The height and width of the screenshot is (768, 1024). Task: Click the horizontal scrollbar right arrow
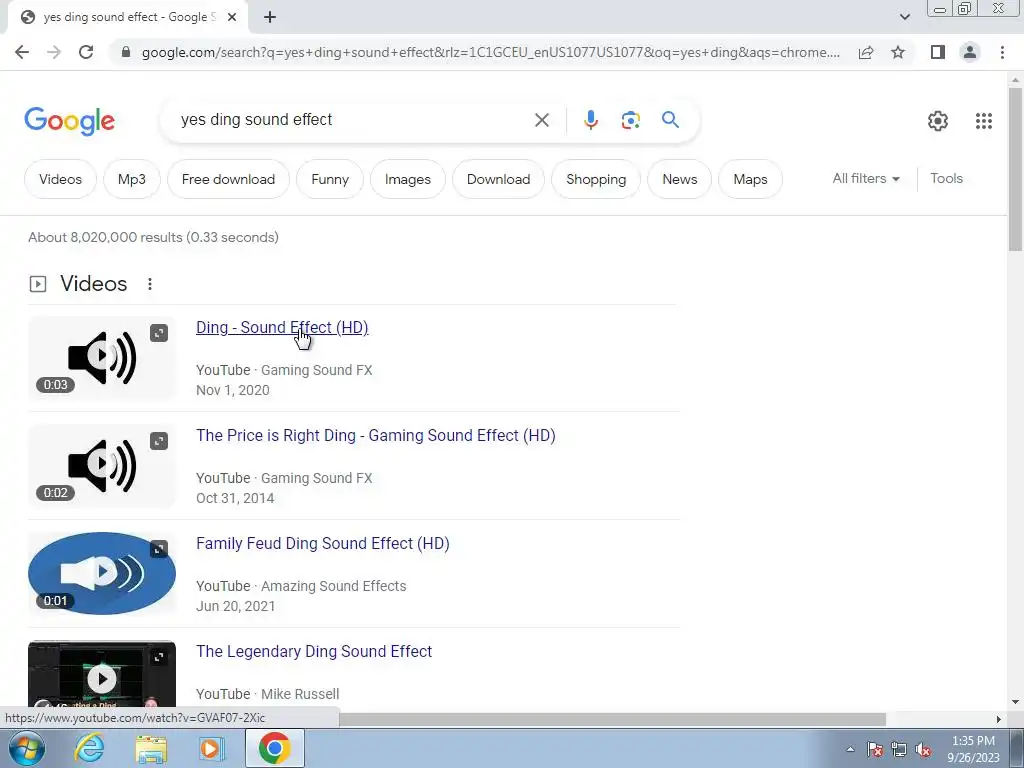point(999,719)
